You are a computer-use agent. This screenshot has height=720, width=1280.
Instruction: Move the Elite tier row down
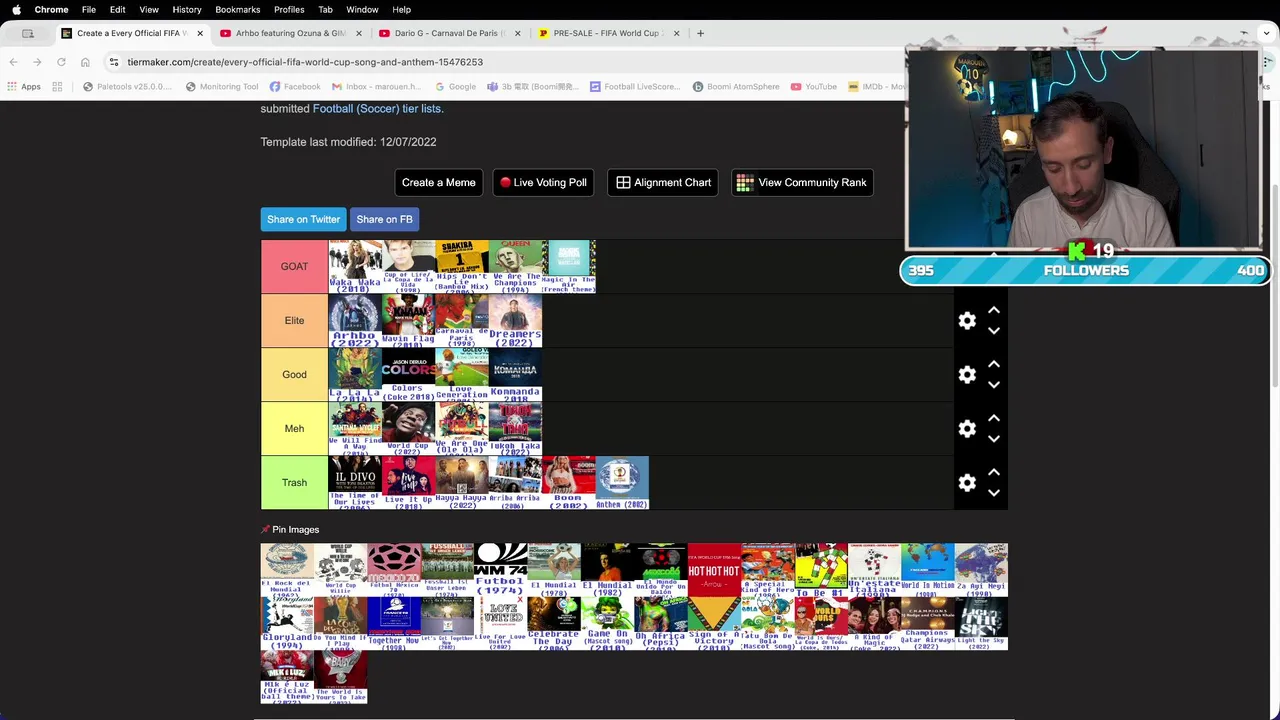coord(994,331)
